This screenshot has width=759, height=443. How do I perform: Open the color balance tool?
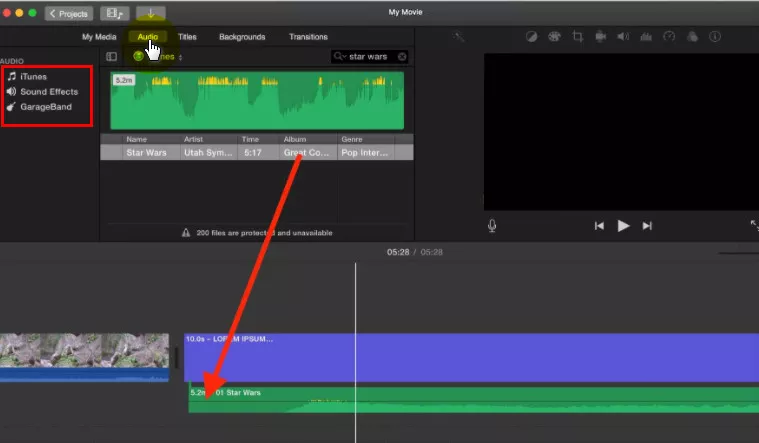coord(531,37)
